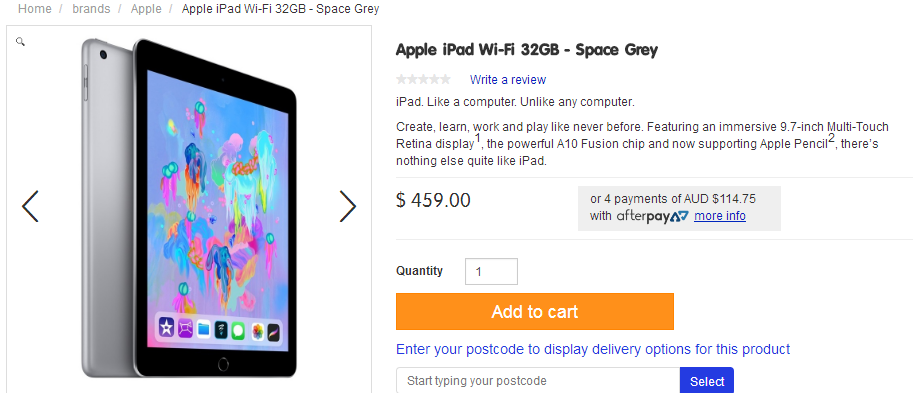This screenshot has height=393, width=913.
Task: Click footnote 1 superscript after Retina display
Action: click(477, 139)
